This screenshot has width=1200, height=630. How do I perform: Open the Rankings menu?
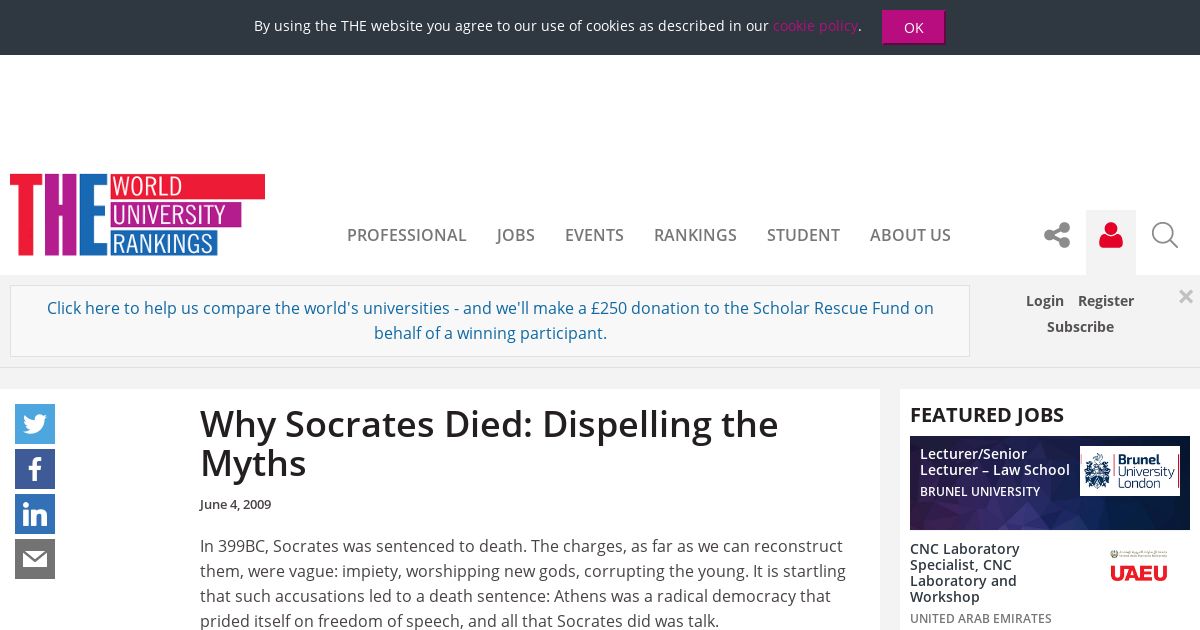[695, 235]
